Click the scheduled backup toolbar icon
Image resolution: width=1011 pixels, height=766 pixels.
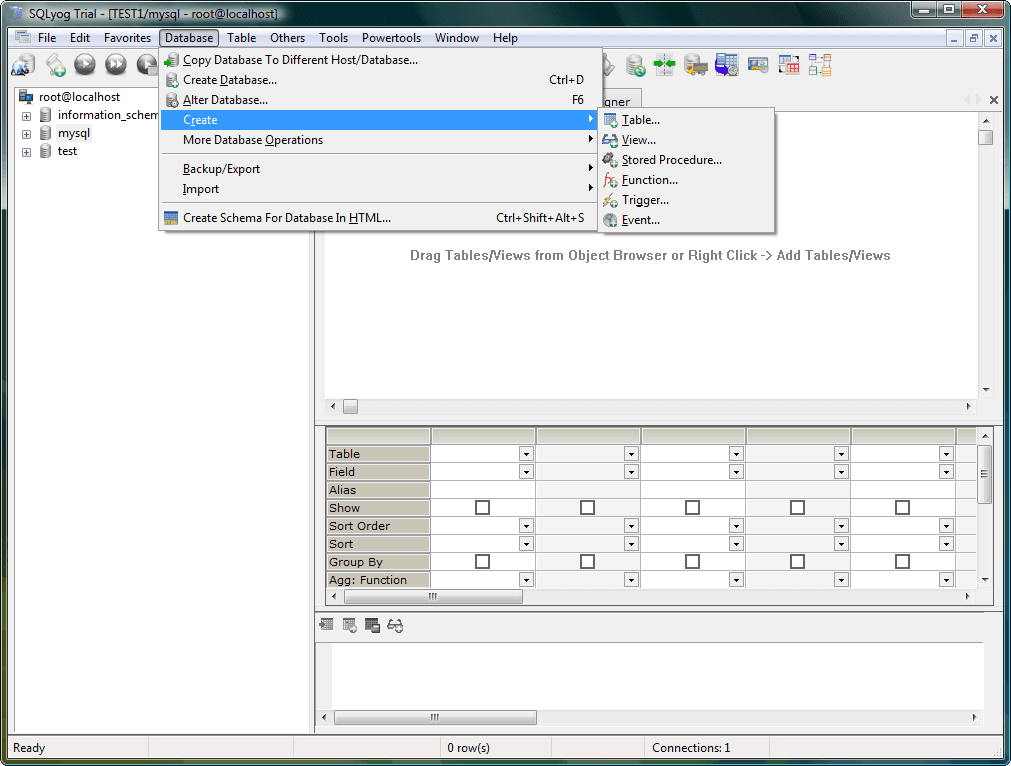[x=727, y=64]
